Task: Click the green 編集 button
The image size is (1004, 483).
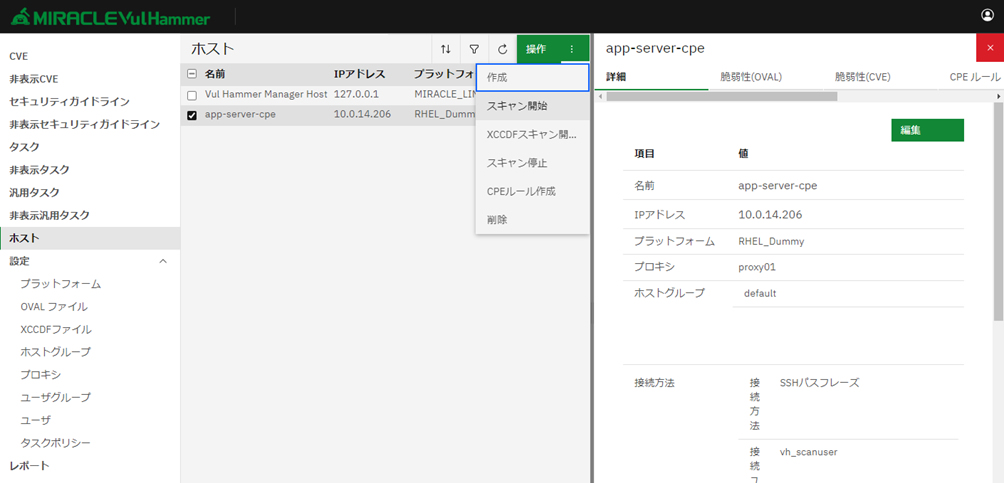Action: [926, 130]
